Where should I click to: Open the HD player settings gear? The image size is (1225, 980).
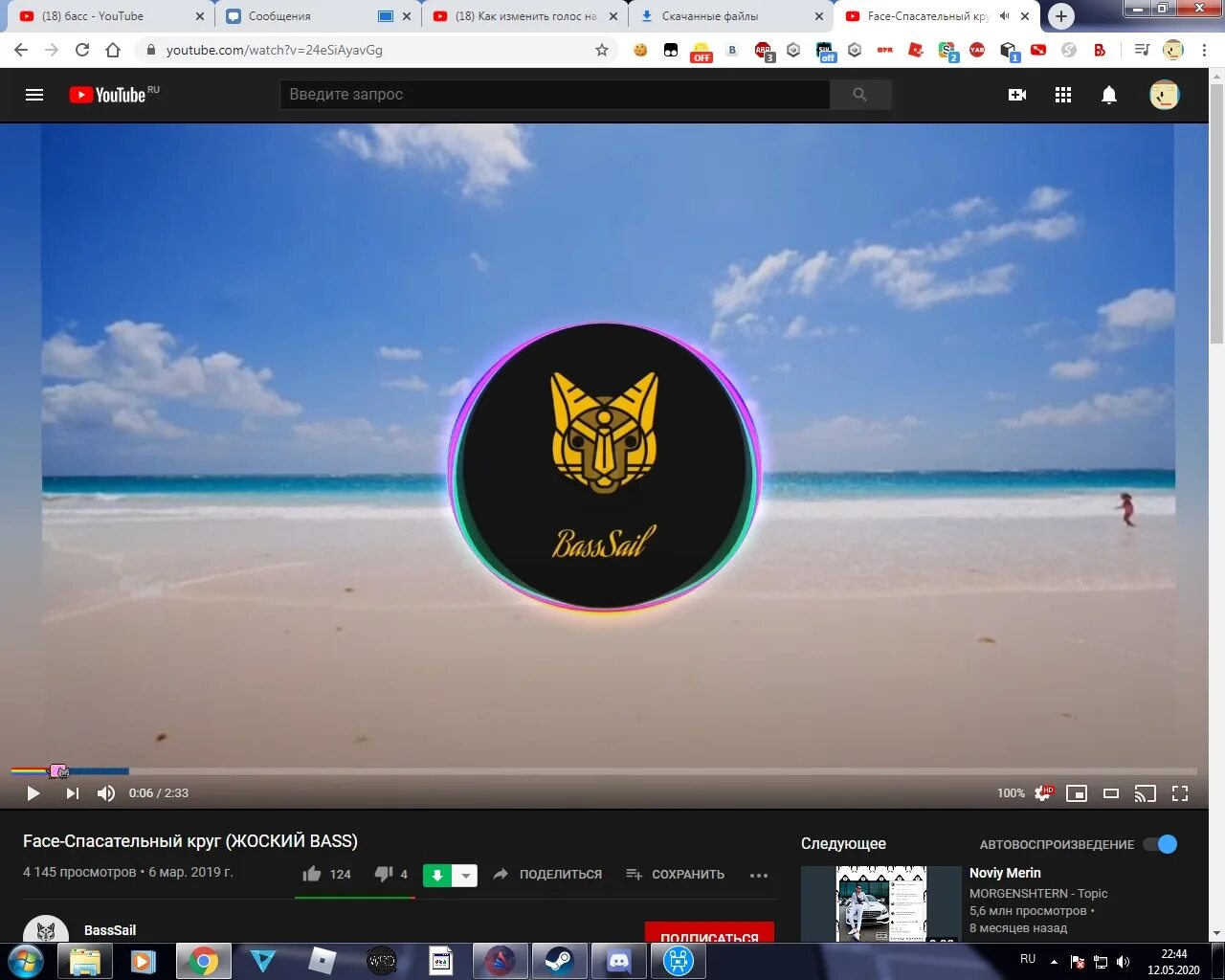tap(1044, 793)
